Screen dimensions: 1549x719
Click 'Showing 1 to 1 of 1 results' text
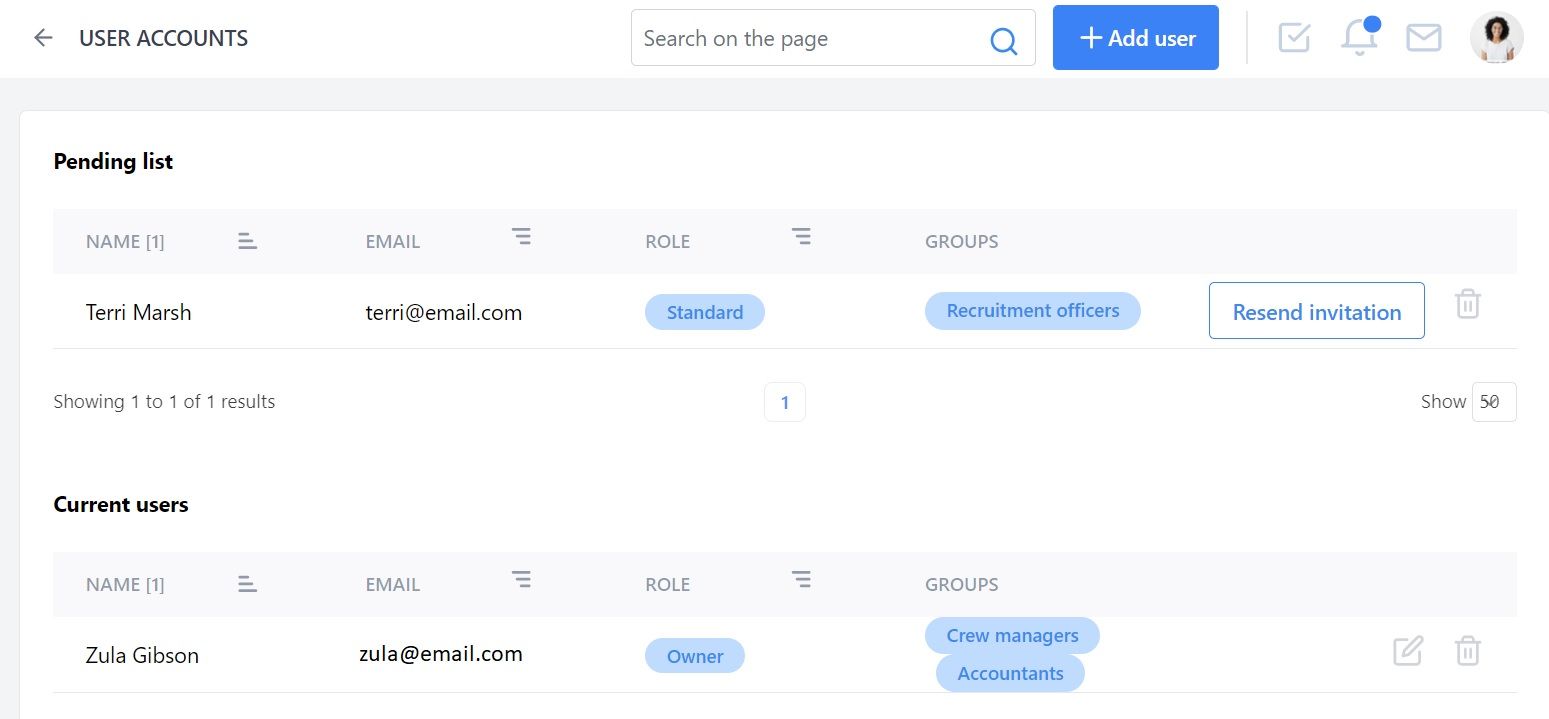point(164,401)
